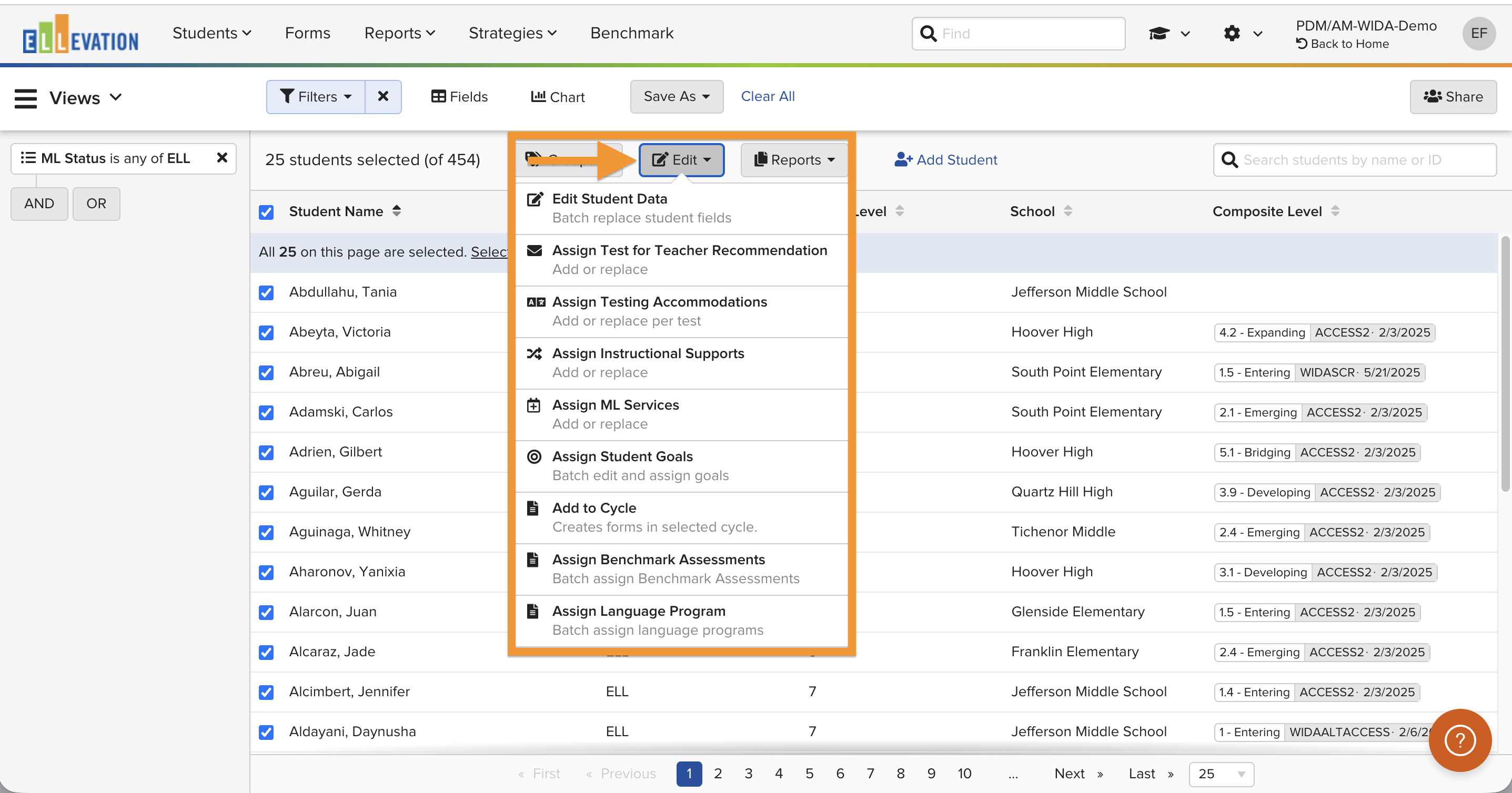Focus the student name or ID search
The height and width of the screenshot is (793, 1512).
1355,159
